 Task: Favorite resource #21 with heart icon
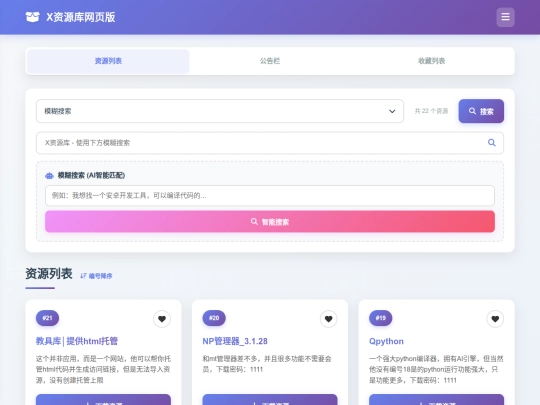[162, 319]
